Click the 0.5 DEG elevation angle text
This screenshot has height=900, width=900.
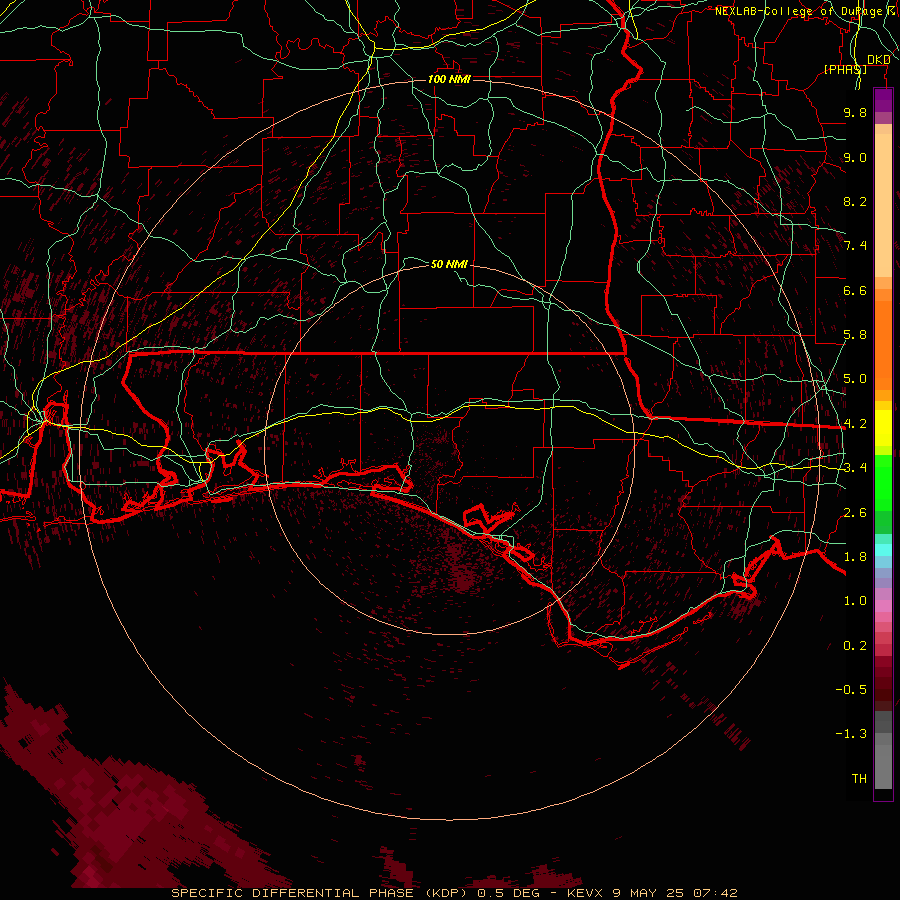tap(509, 893)
